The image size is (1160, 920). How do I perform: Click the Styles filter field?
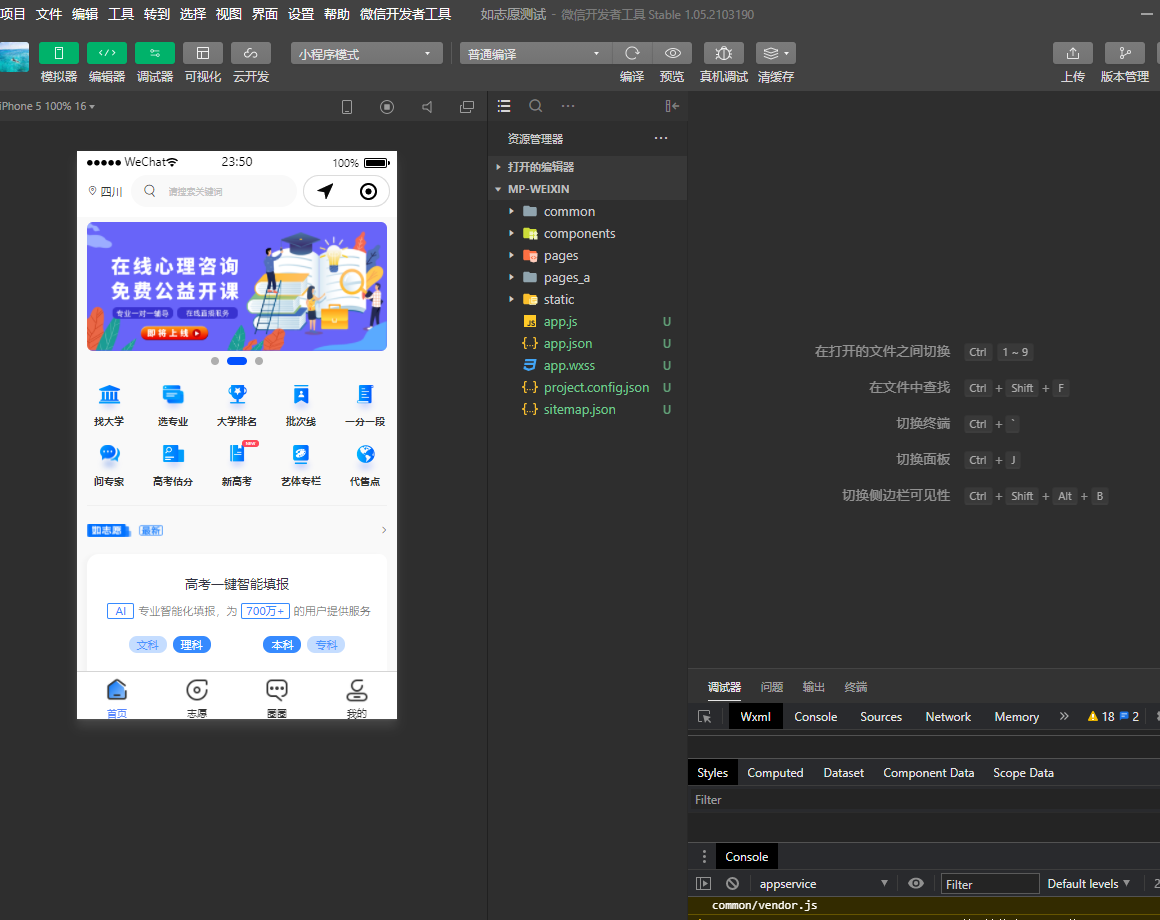click(x=924, y=799)
